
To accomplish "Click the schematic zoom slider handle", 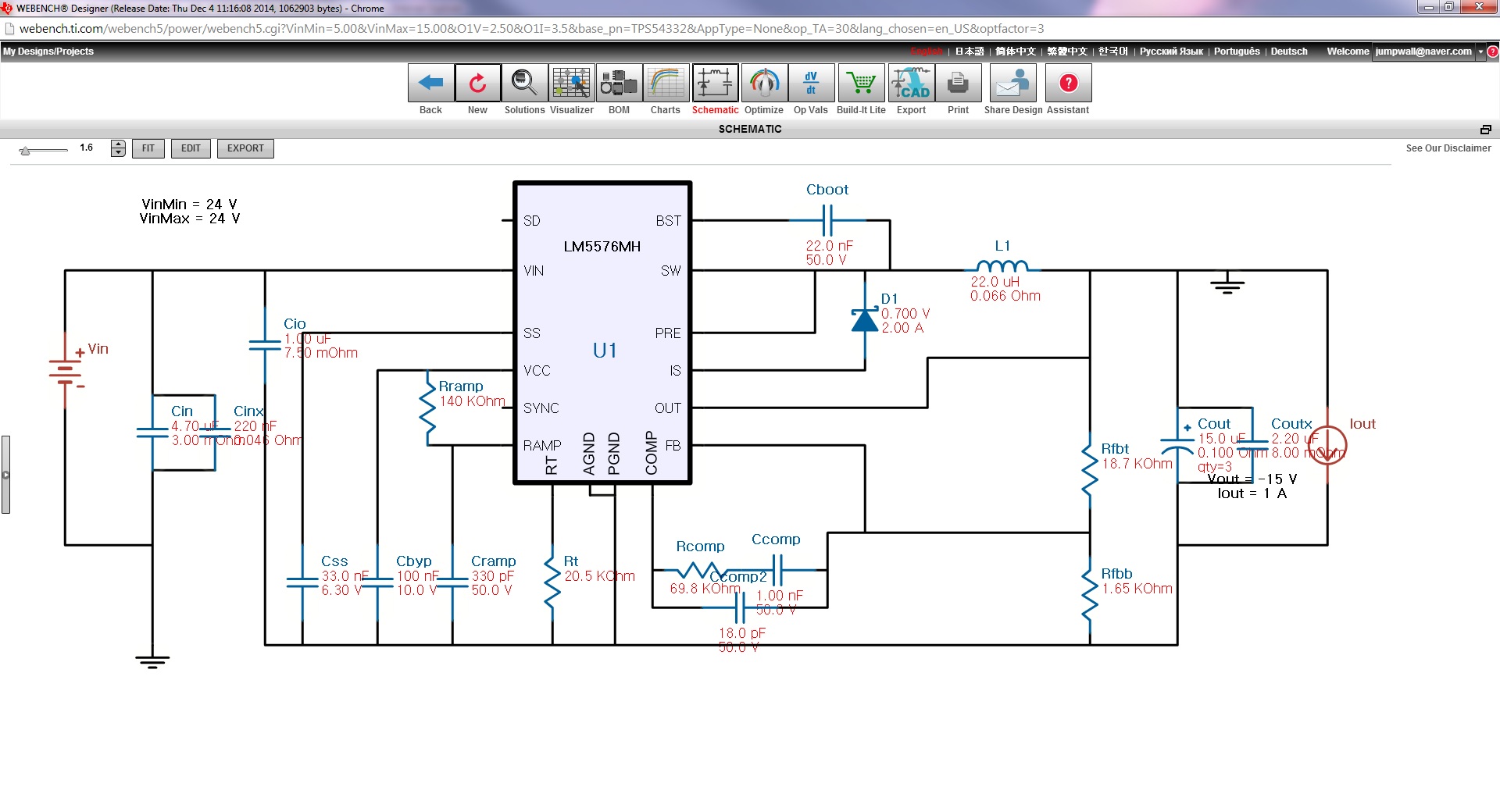I will 25,150.
